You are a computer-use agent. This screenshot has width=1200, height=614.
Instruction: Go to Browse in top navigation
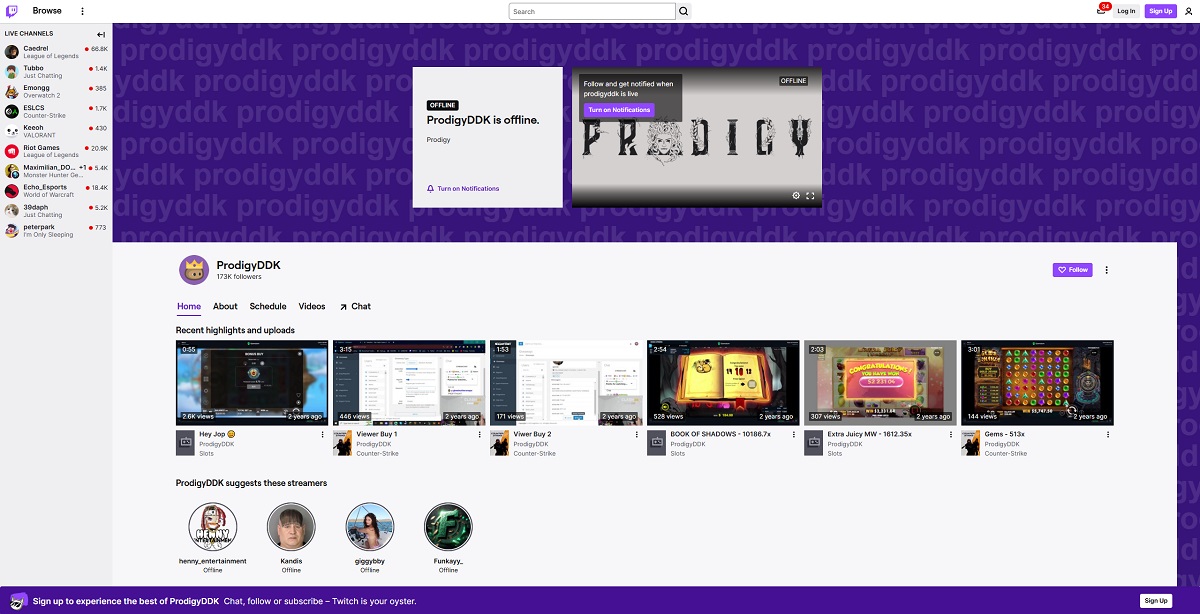coord(47,11)
